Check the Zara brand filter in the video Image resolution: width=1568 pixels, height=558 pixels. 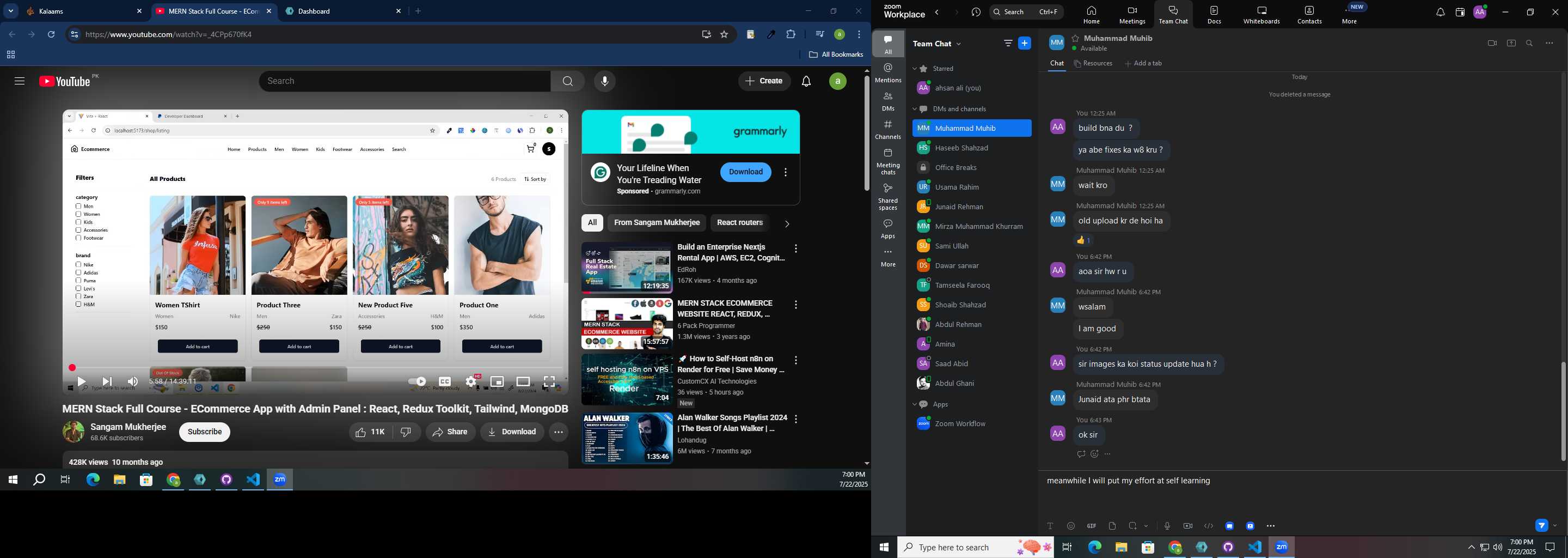tap(78, 296)
